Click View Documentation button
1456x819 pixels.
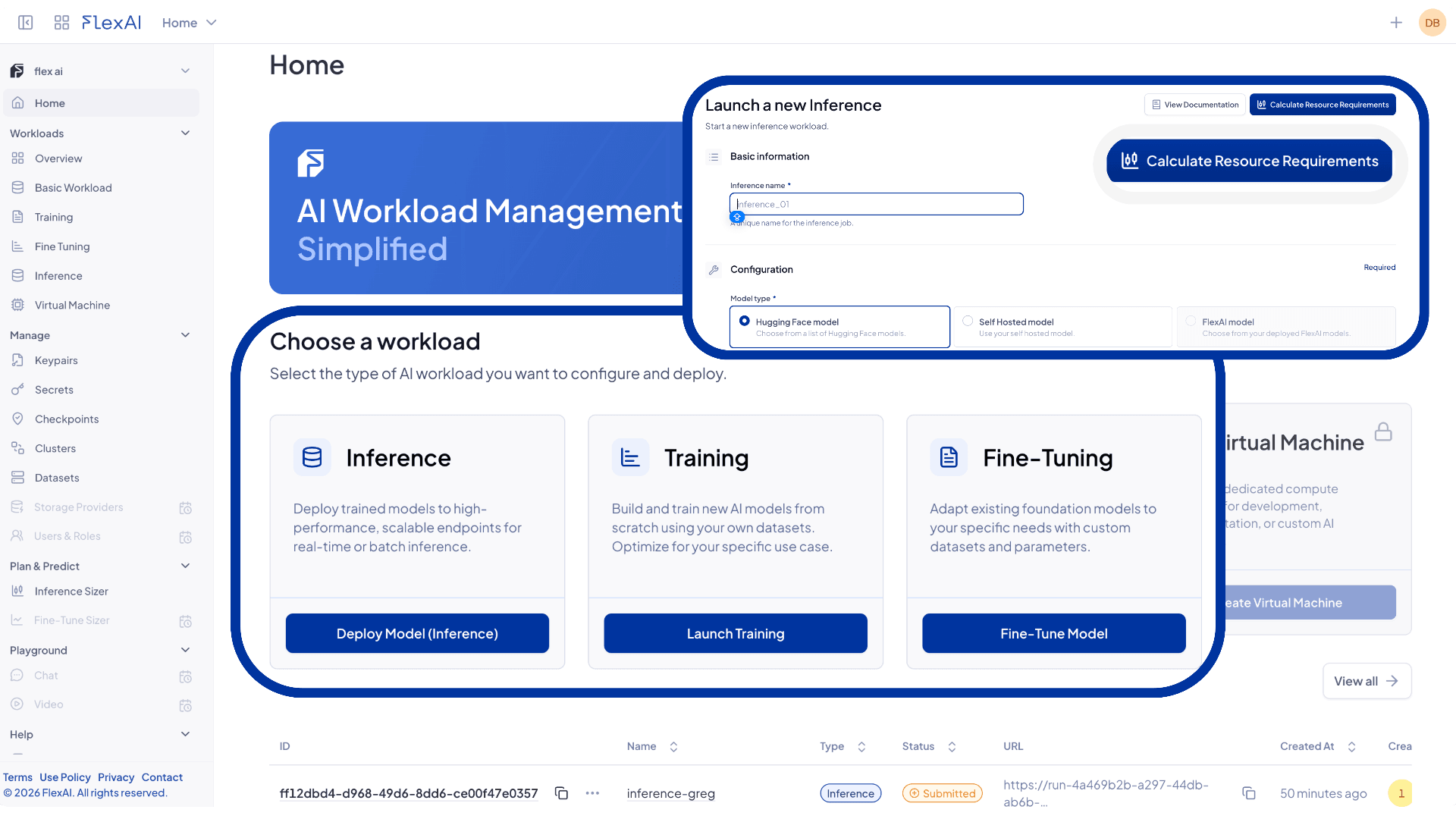pyautogui.click(x=1194, y=105)
